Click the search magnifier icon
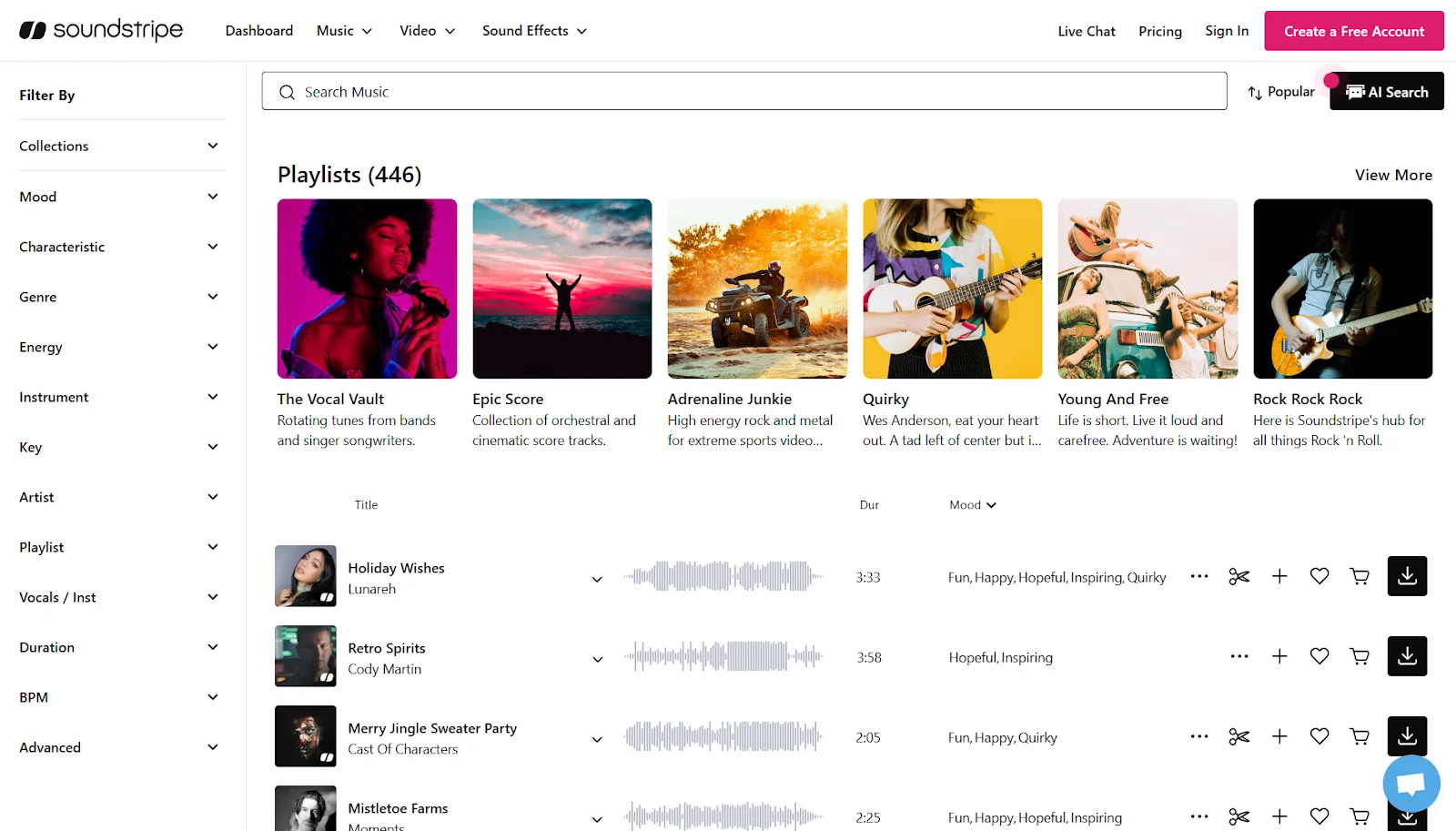The width and height of the screenshot is (1456, 831). [x=287, y=92]
